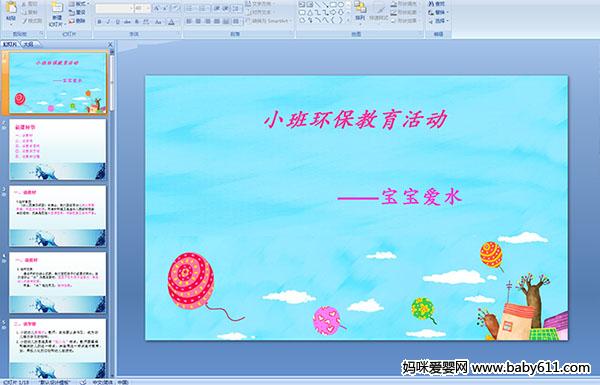Click the New Slide icon

click(57, 8)
